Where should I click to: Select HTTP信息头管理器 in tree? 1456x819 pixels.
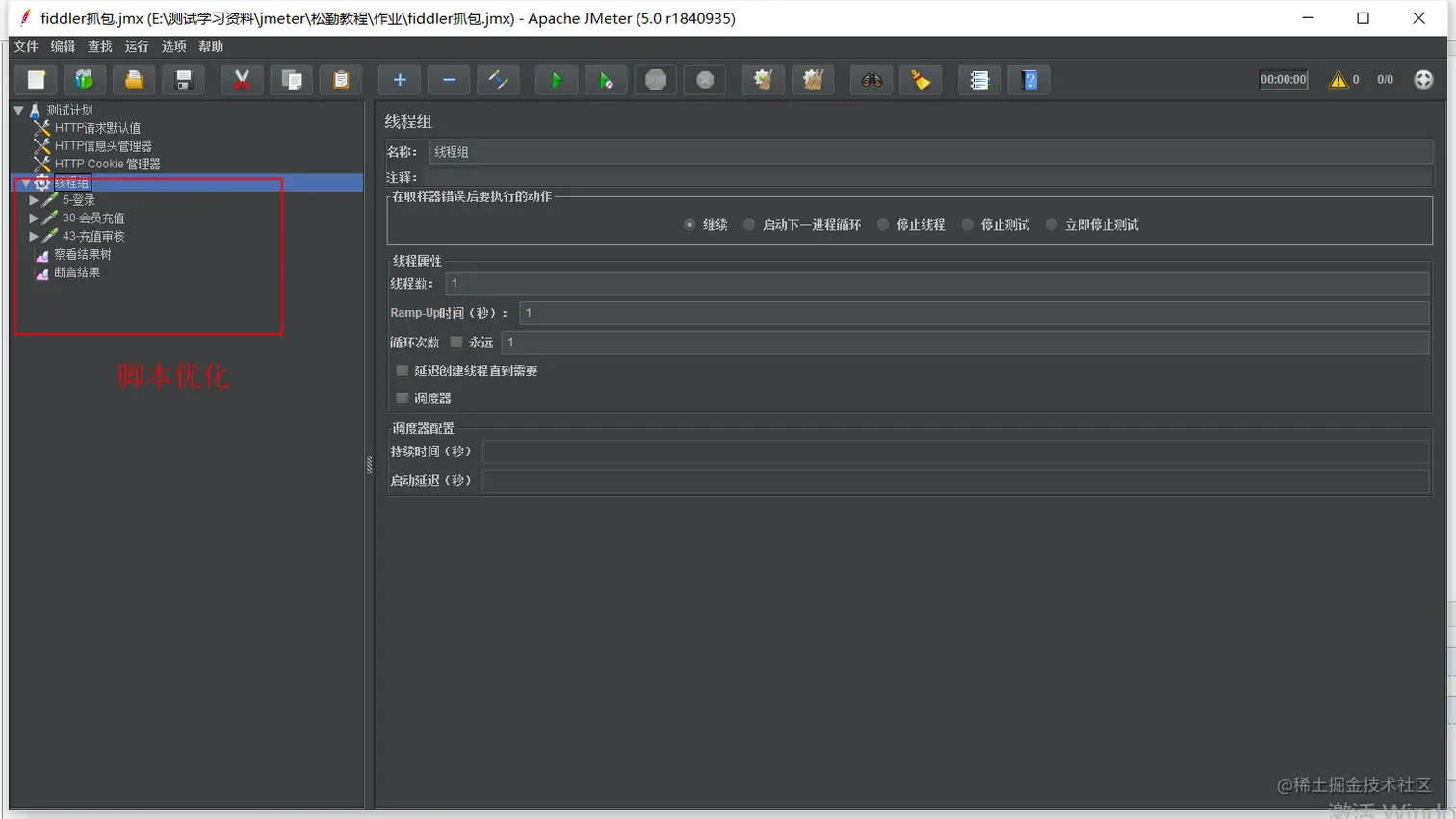(x=103, y=146)
